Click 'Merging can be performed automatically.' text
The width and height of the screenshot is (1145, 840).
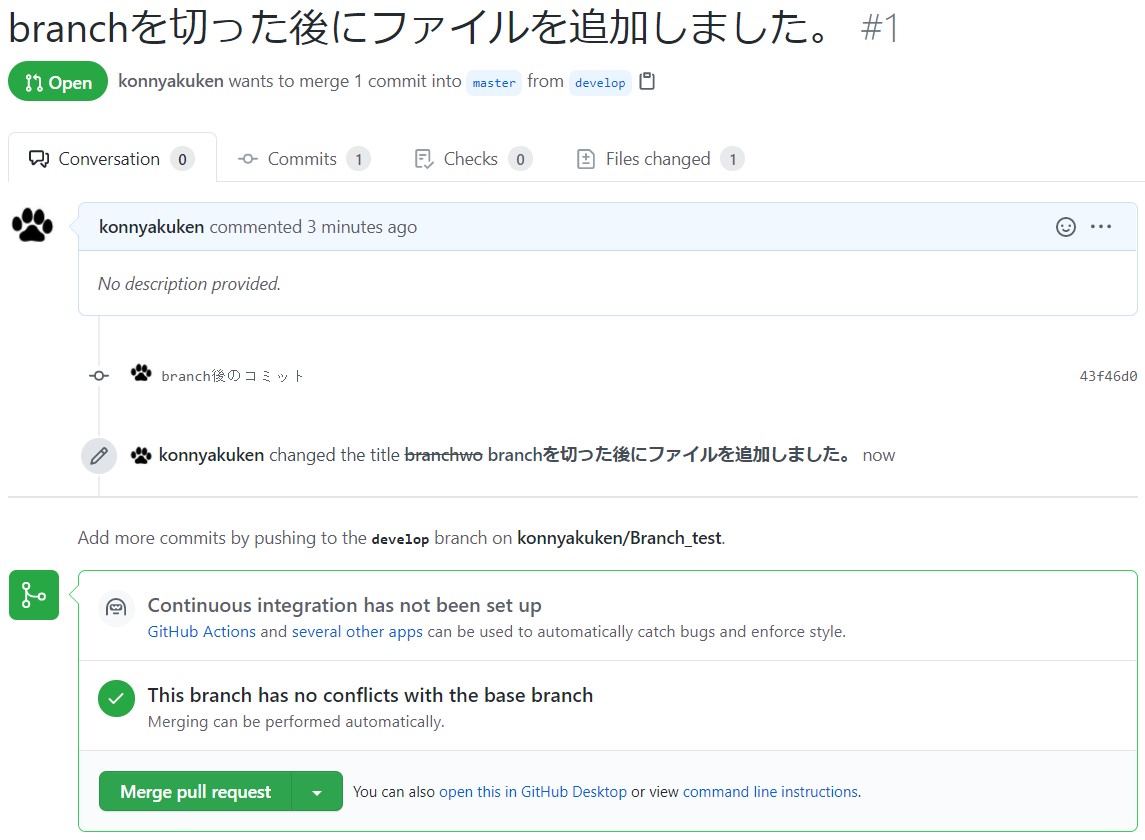tap(296, 722)
